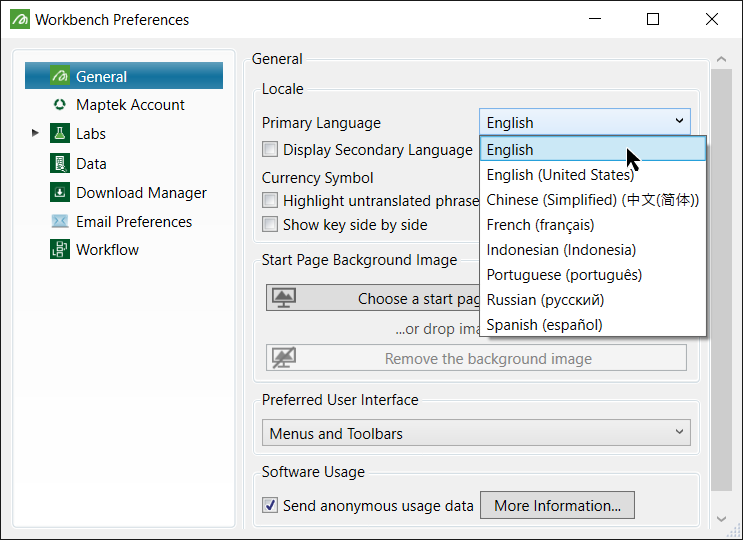Disable Send anonymous usage data
The width and height of the screenshot is (743, 540).
270,506
